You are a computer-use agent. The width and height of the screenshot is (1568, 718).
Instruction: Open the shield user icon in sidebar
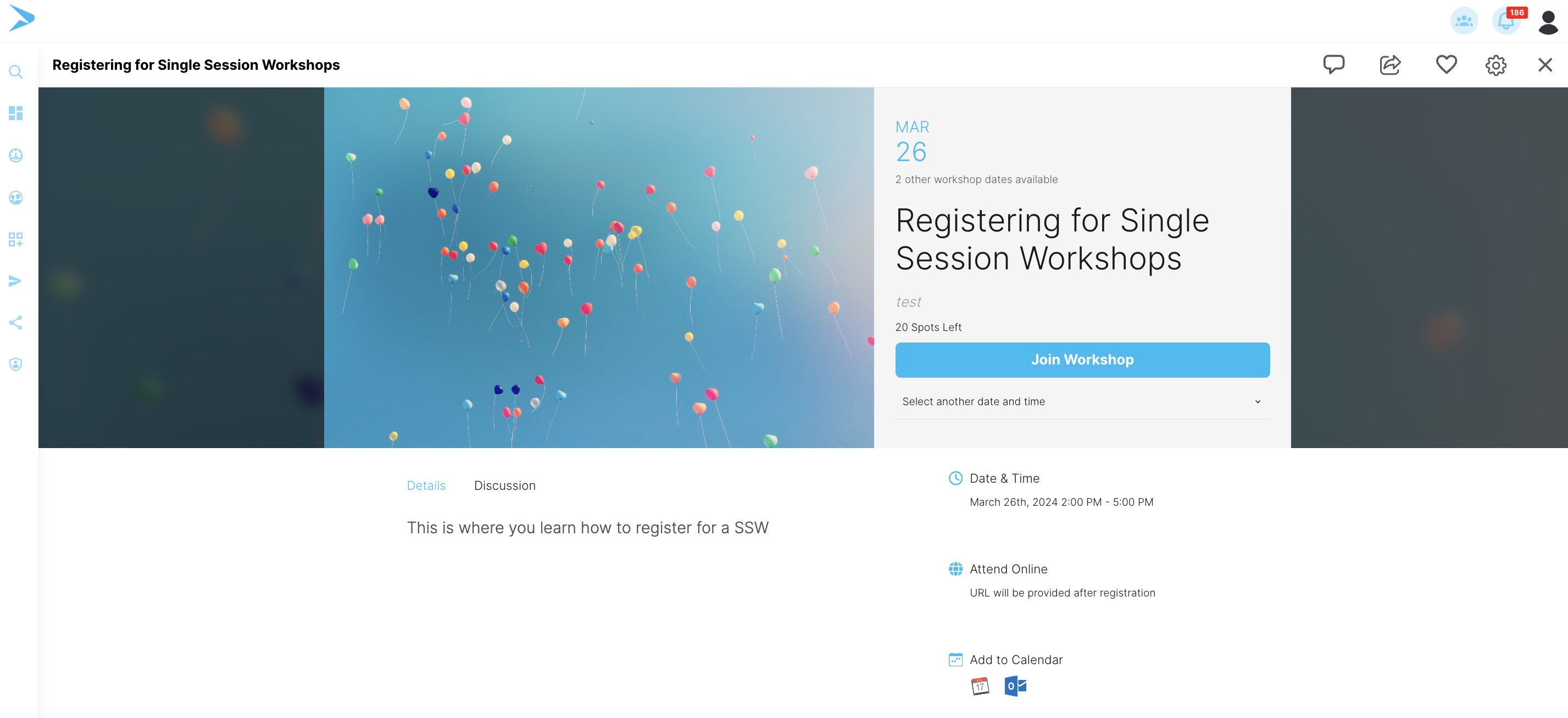(x=16, y=364)
